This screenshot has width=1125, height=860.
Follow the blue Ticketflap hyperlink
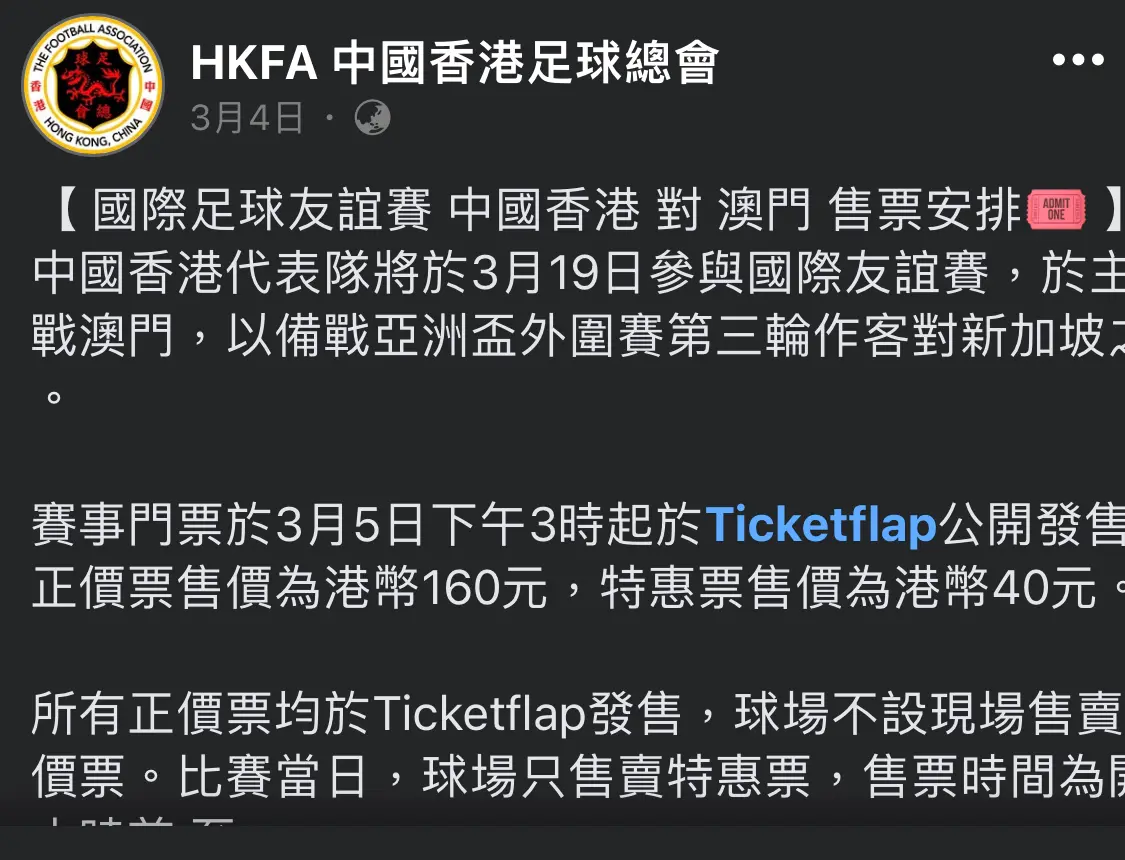pos(821,524)
